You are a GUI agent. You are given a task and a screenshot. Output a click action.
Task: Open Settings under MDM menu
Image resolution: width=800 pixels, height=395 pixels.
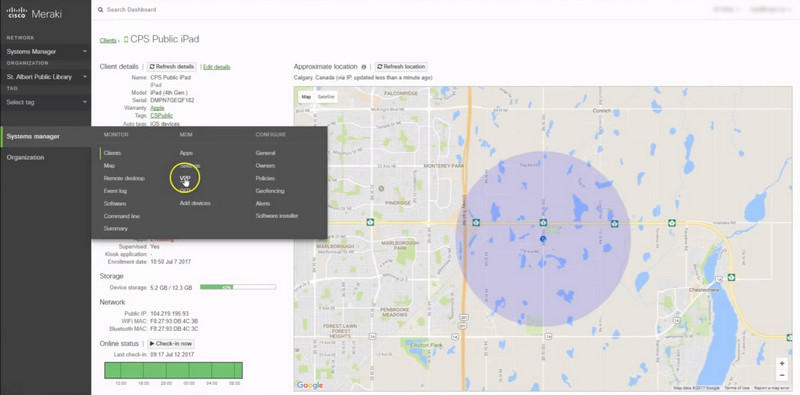[x=190, y=166]
